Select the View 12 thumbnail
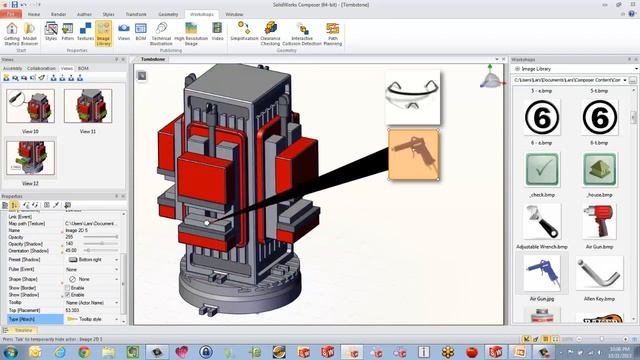The image size is (640, 360). 30,158
